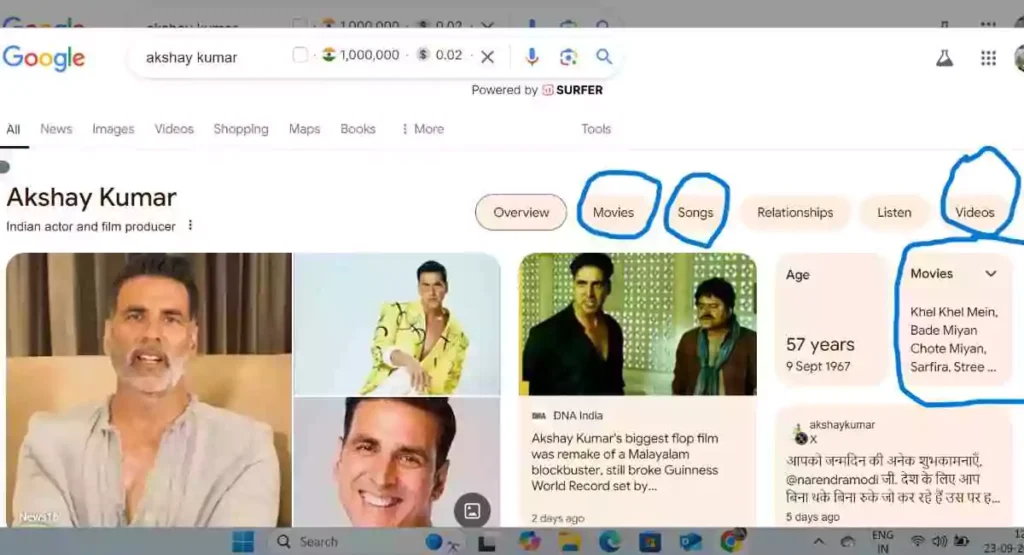1024x555 pixels.
Task: Open the top Videos search tab
Action: (174, 129)
